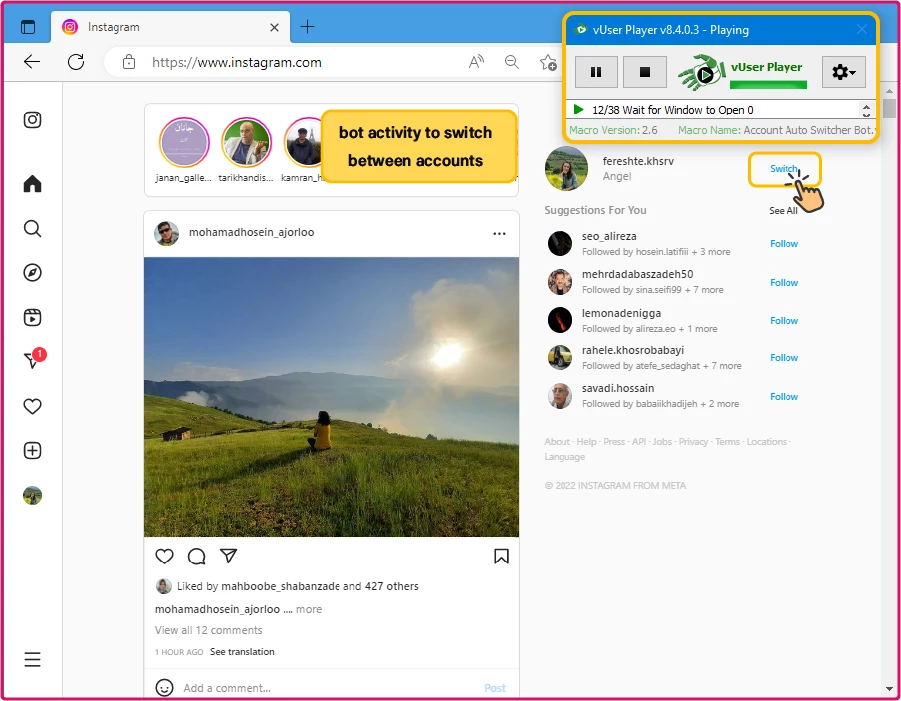Screen dimensions: 901x701
Task: Open the emoji picker in the comment box
Action: [164, 687]
